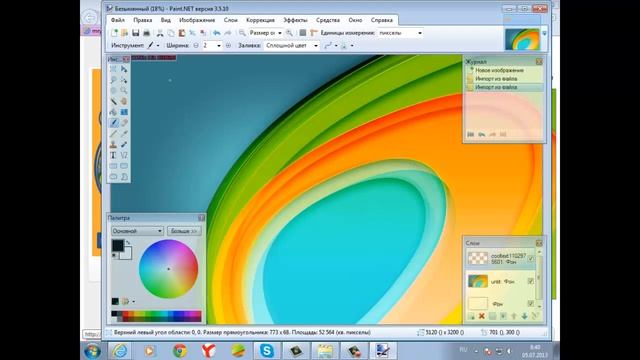Open the Коррекция menu

(x=260, y=20)
